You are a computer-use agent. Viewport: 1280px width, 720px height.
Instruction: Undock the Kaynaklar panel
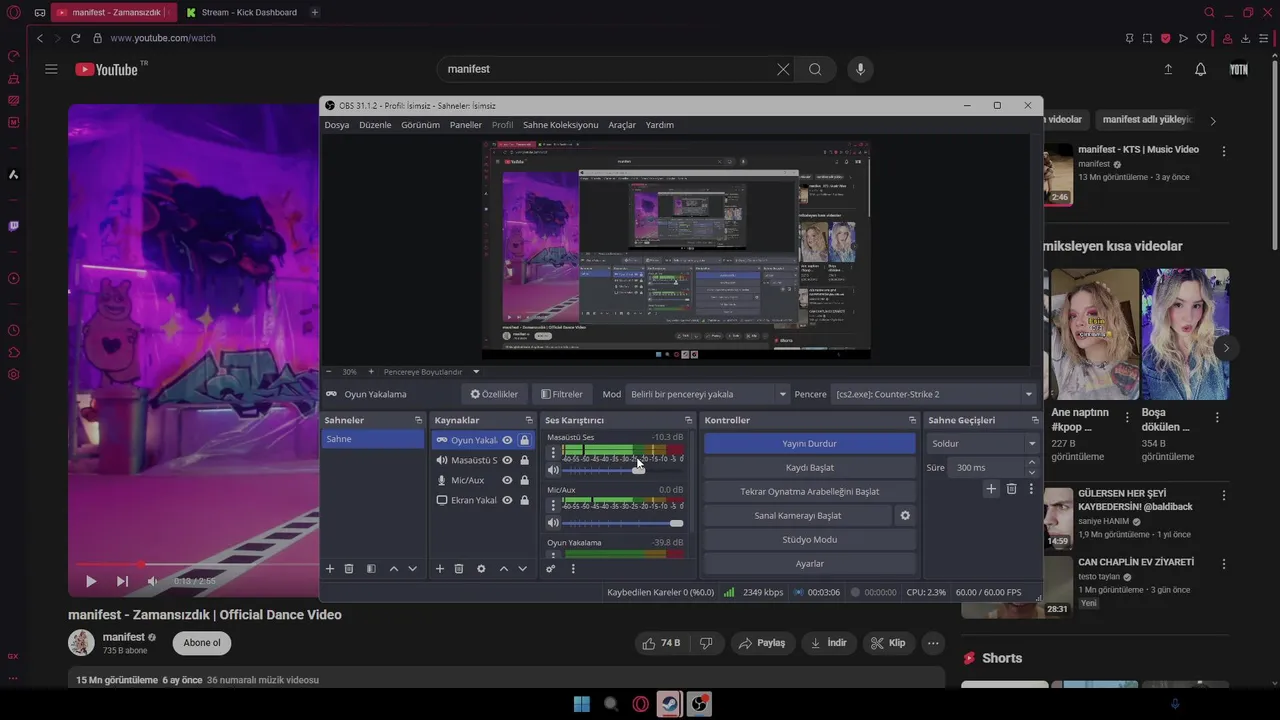click(x=529, y=420)
